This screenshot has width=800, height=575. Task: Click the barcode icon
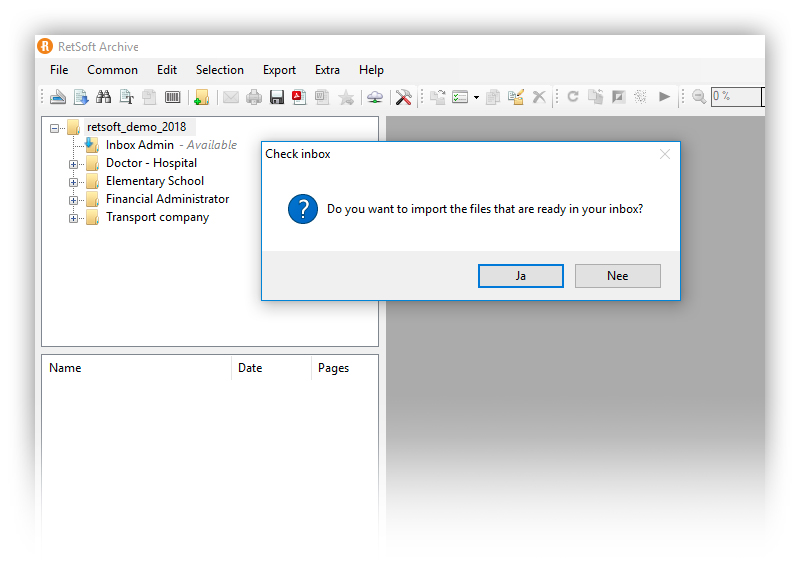pos(172,97)
